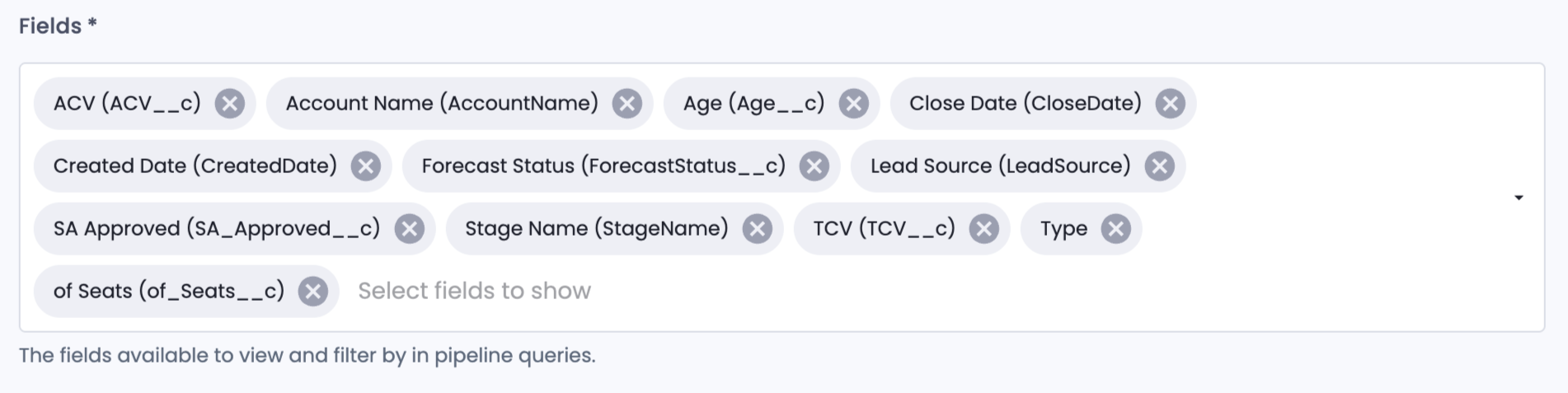Select the Stage Name (StageName) chip label
Viewport: 1568px width, 393px height.
(597, 229)
